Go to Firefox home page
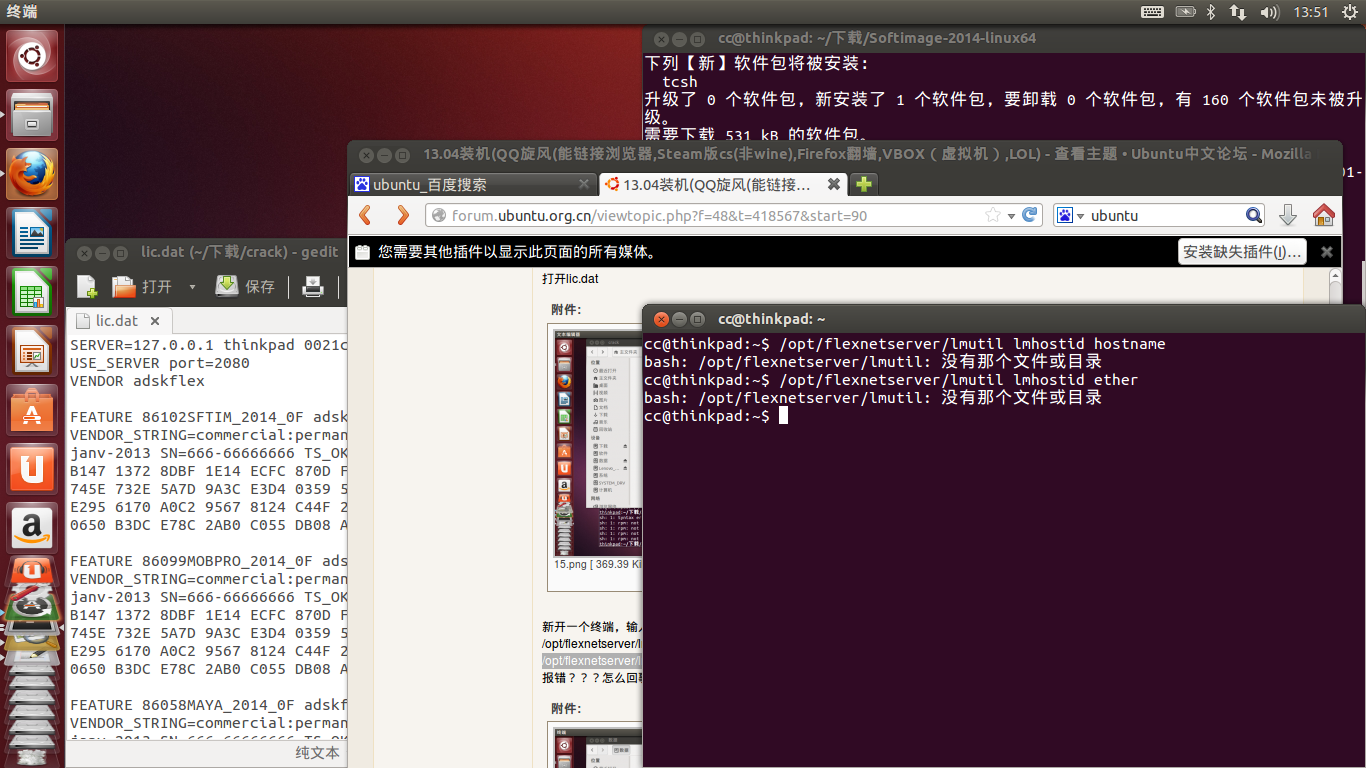This screenshot has height=768, width=1366. tap(1324, 215)
